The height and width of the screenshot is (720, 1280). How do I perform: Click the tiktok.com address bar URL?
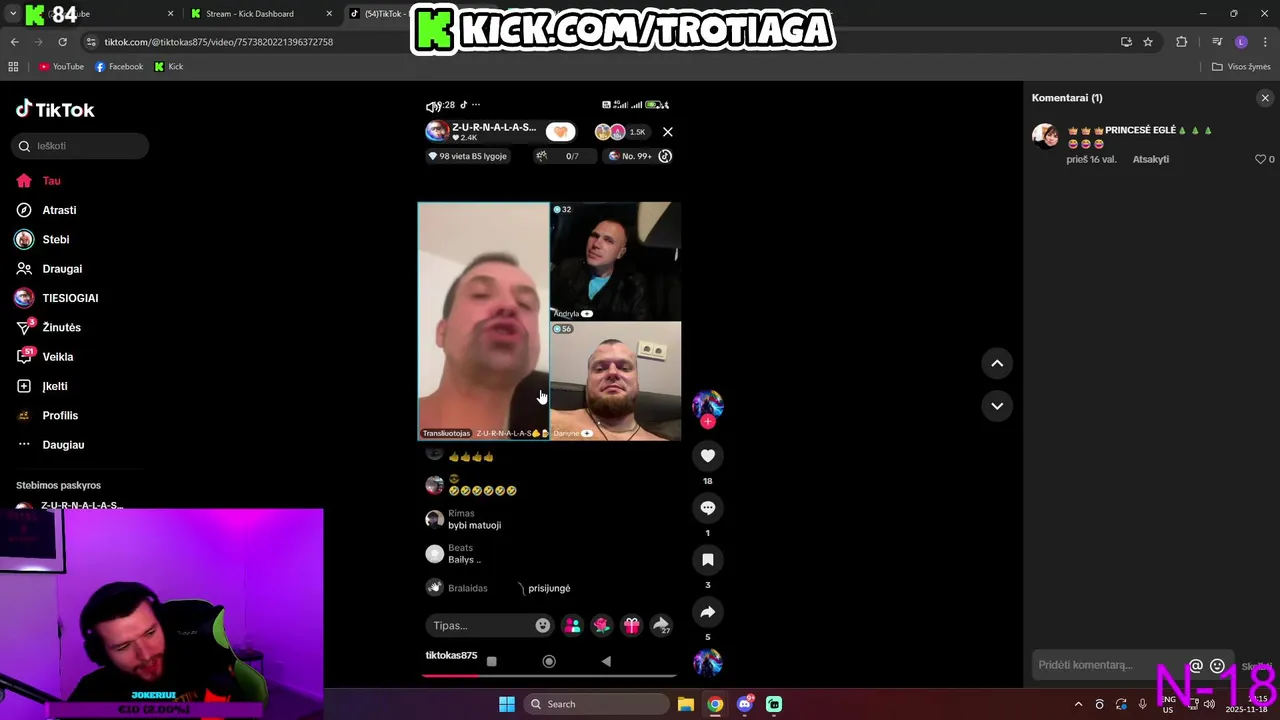(219, 42)
